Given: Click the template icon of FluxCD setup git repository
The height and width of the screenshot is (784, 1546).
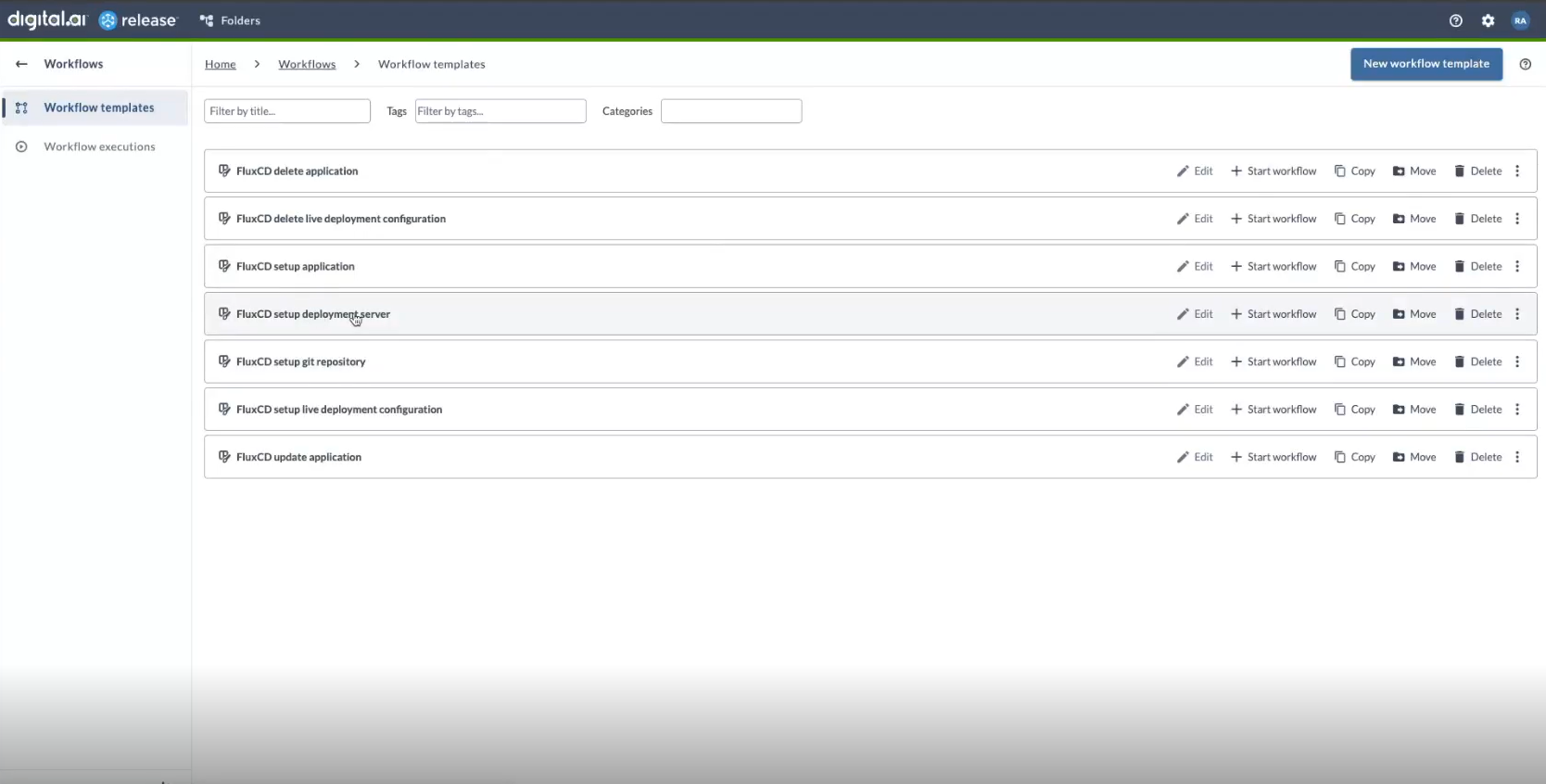Looking at the screenshot, I should [224, 361].
